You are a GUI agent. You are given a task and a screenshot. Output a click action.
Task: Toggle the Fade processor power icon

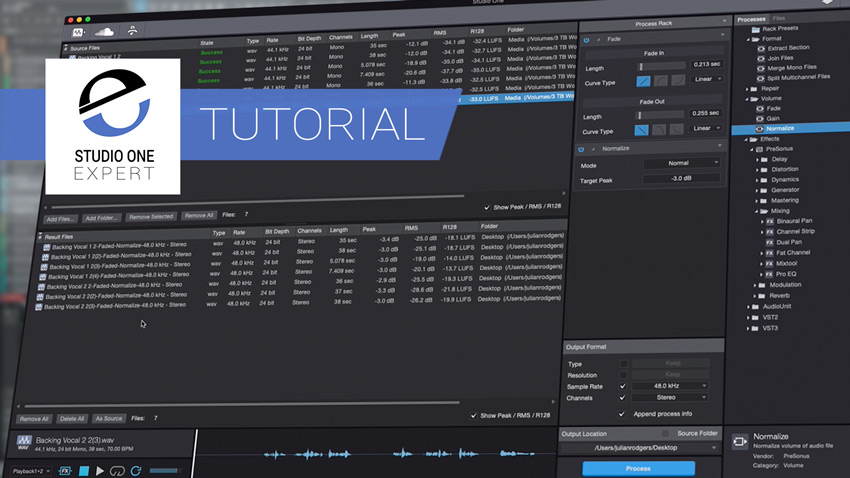pos(586,40)
